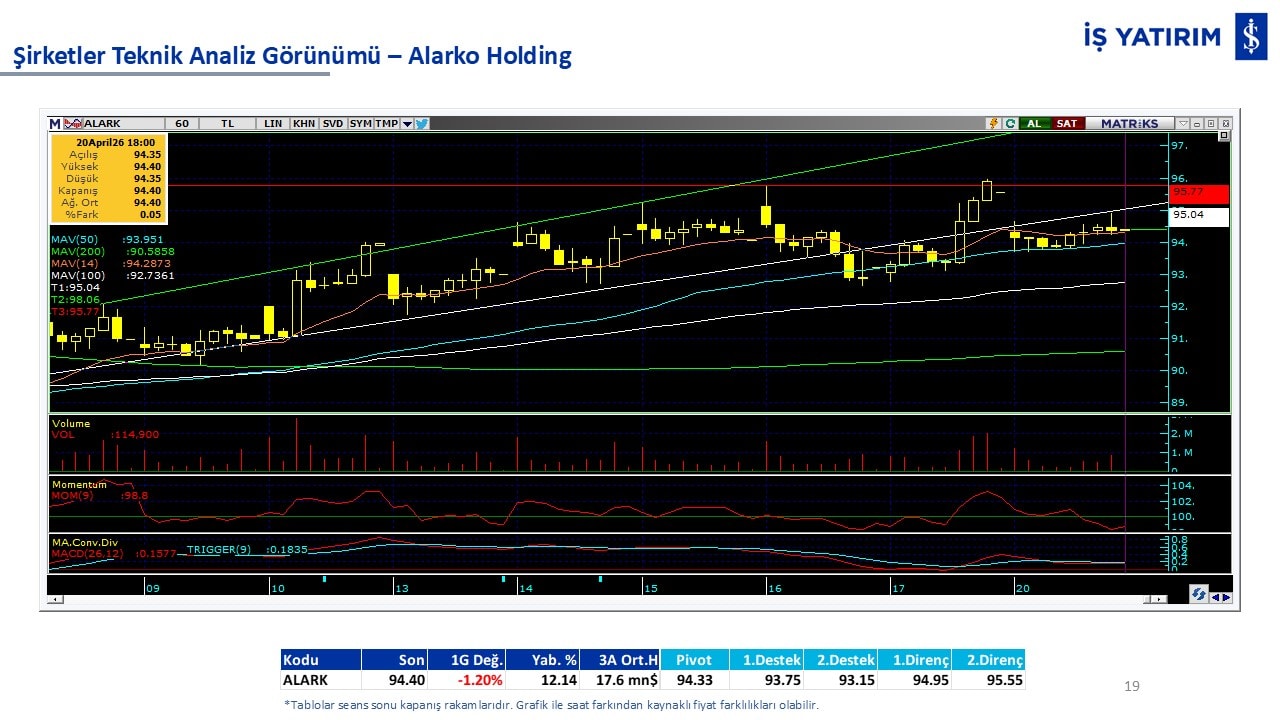This screenshot has height=720, width=1280.
Task: Click the Matriks M logo icon
Action: (x=55, y=124)
